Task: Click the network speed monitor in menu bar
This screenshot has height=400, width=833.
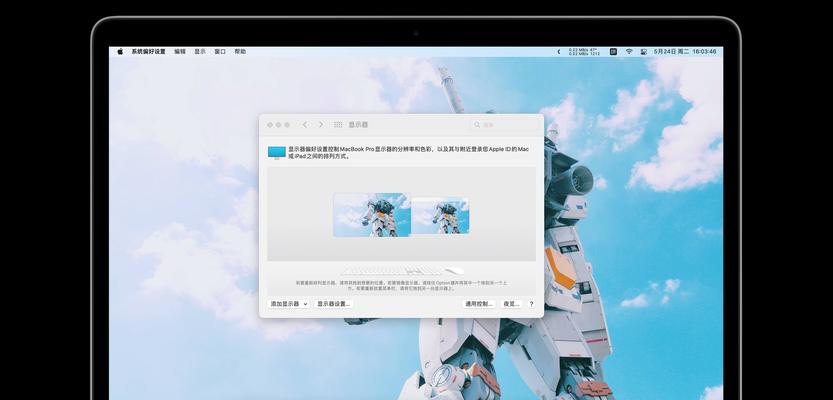Action: pyautogui.click(x=584, y=52)
